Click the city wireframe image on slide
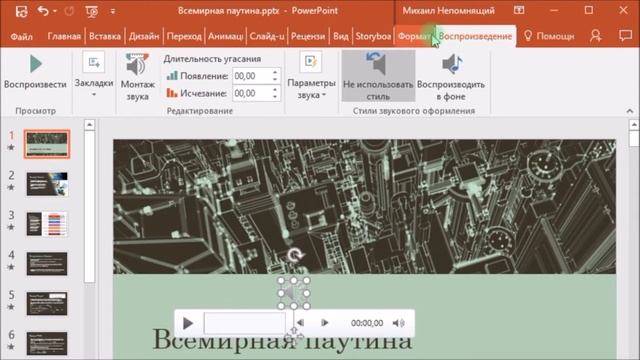The width and height of the screenshot is (640, 360). (x=364, y=207)
